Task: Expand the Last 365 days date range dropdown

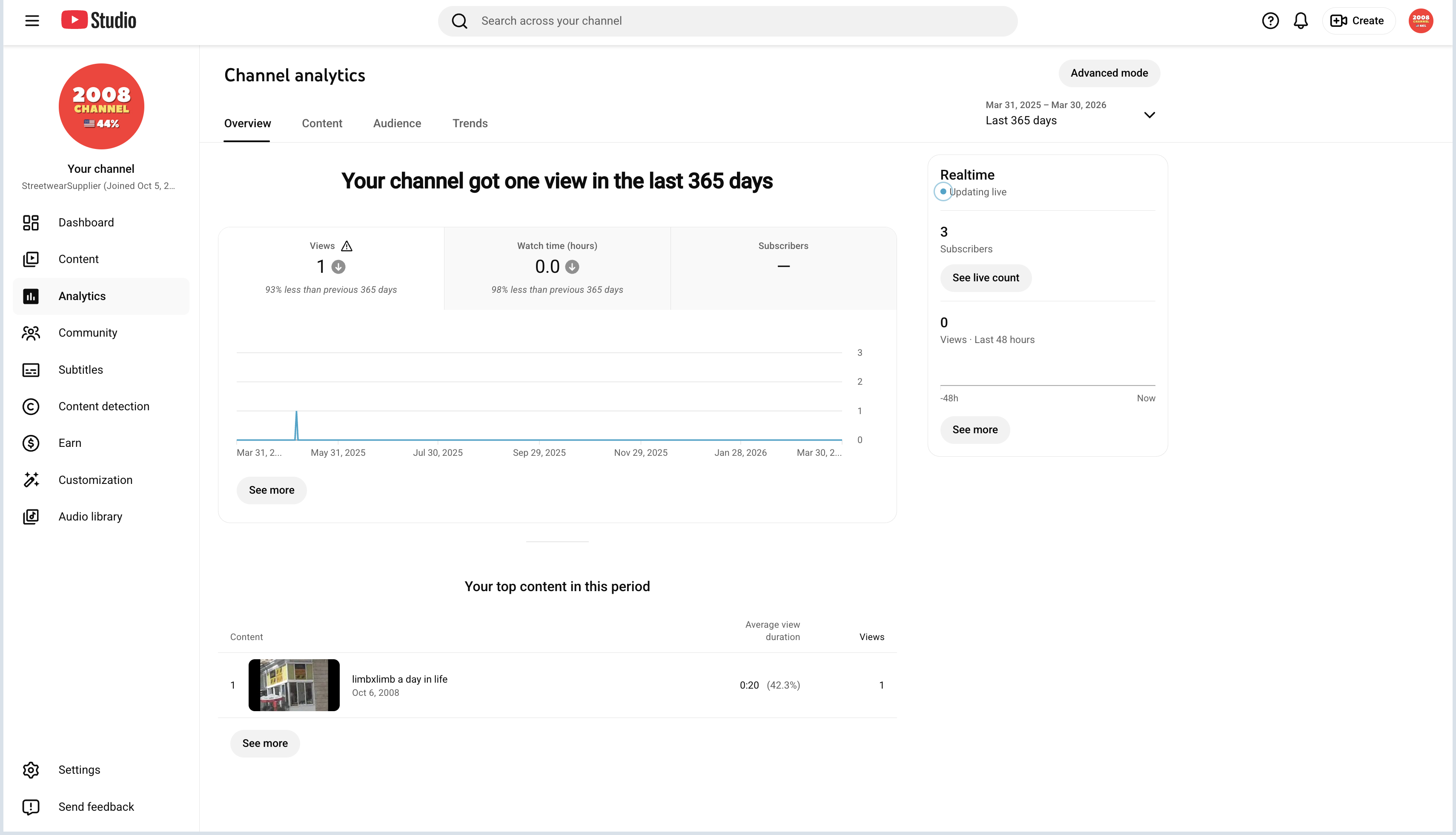Action: [x=1149, y=115]
